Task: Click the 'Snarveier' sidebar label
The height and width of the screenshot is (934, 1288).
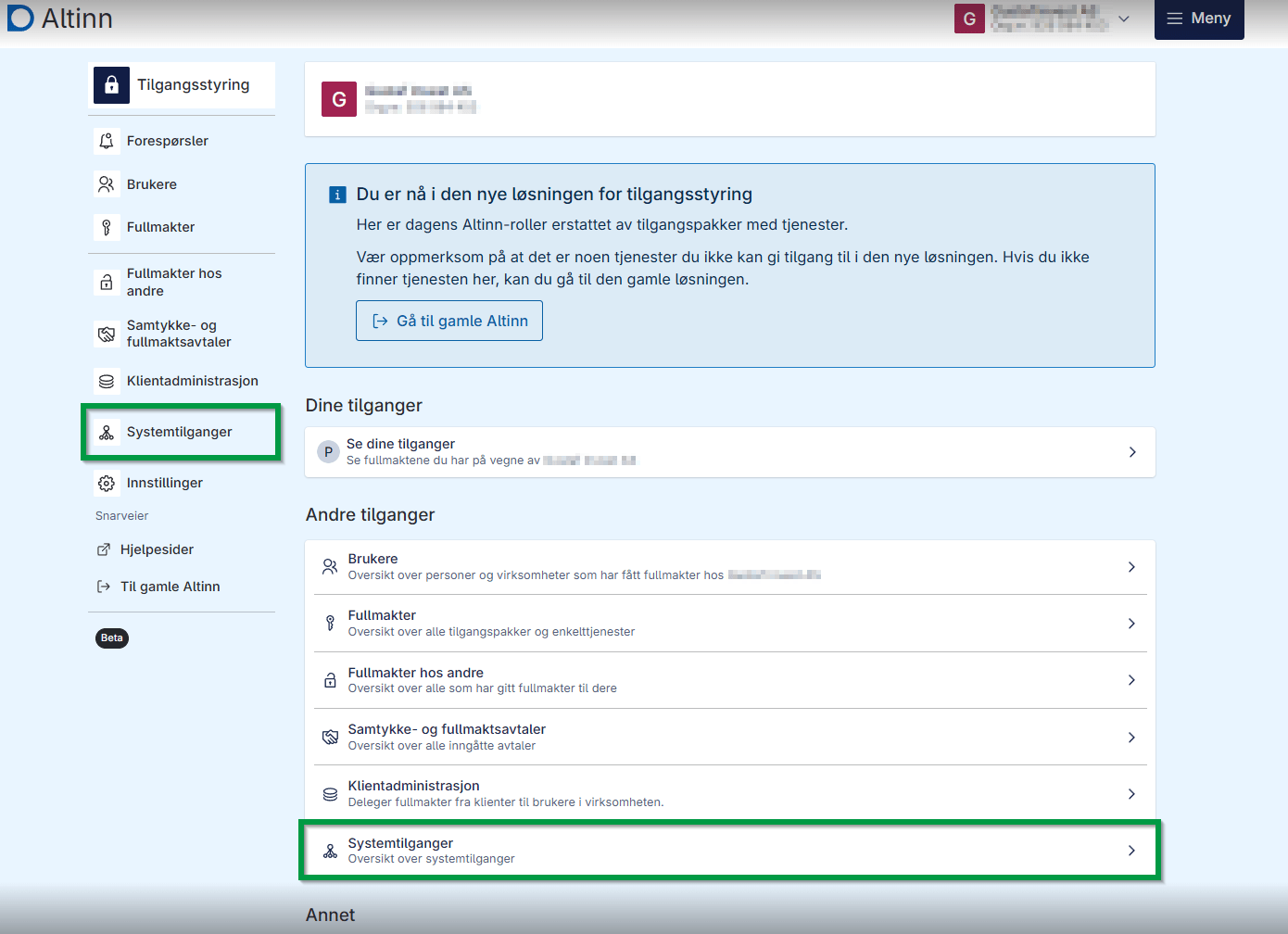Action: 122,516
